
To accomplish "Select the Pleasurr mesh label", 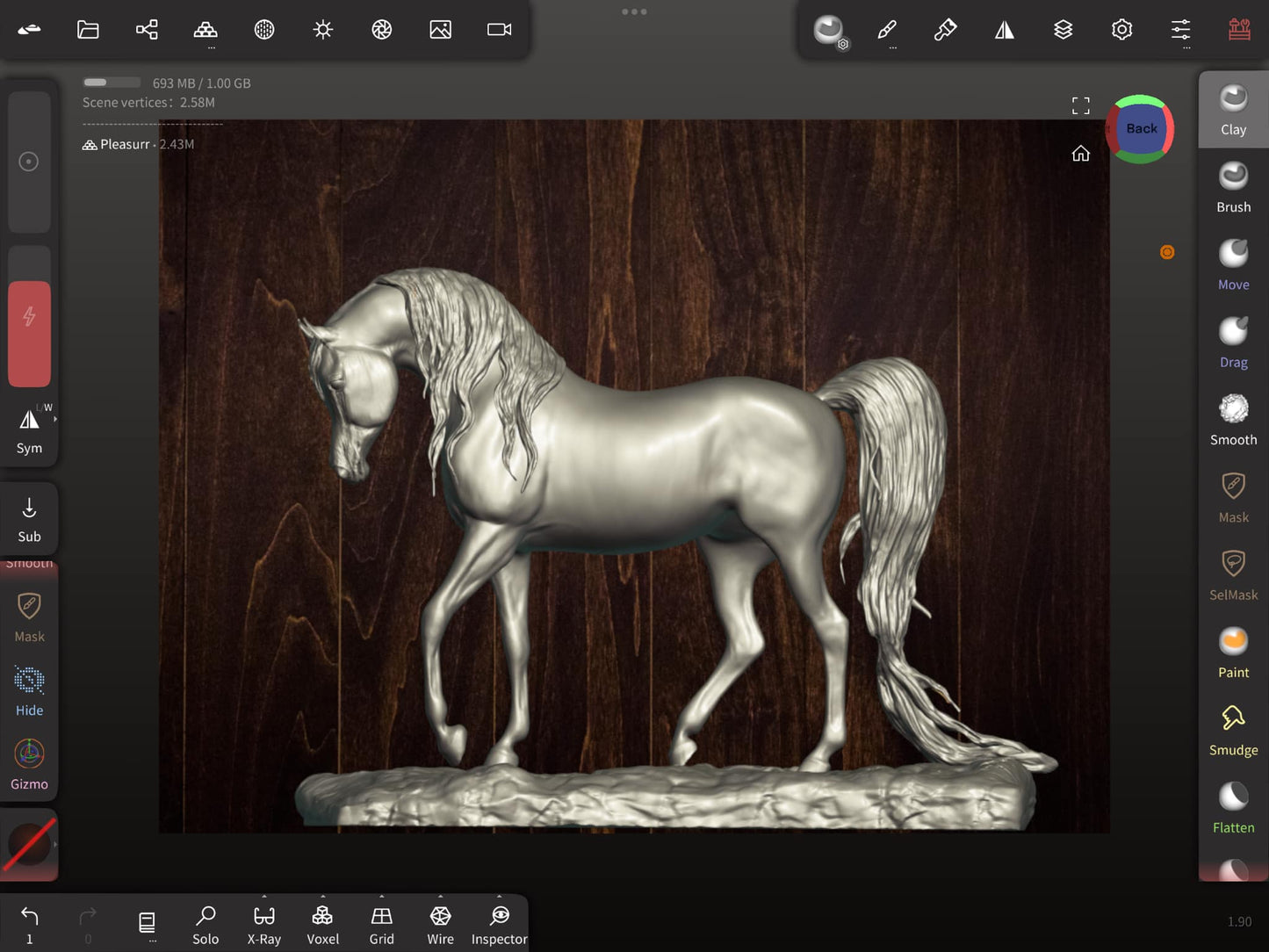I will click(x=125, y=144).
